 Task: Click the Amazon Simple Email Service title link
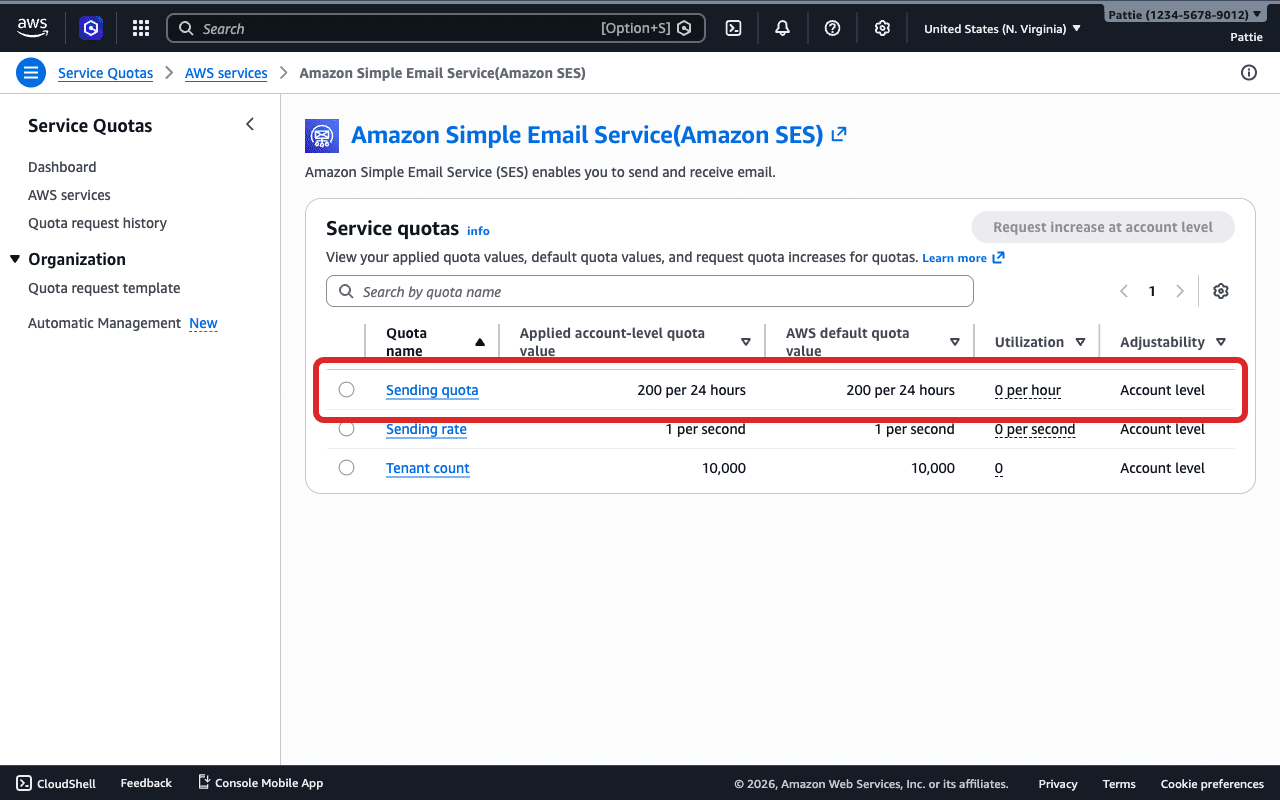(587, 134)
